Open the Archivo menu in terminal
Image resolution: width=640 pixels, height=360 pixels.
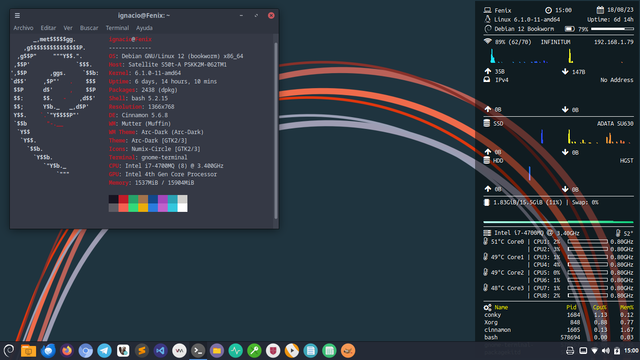23,28
